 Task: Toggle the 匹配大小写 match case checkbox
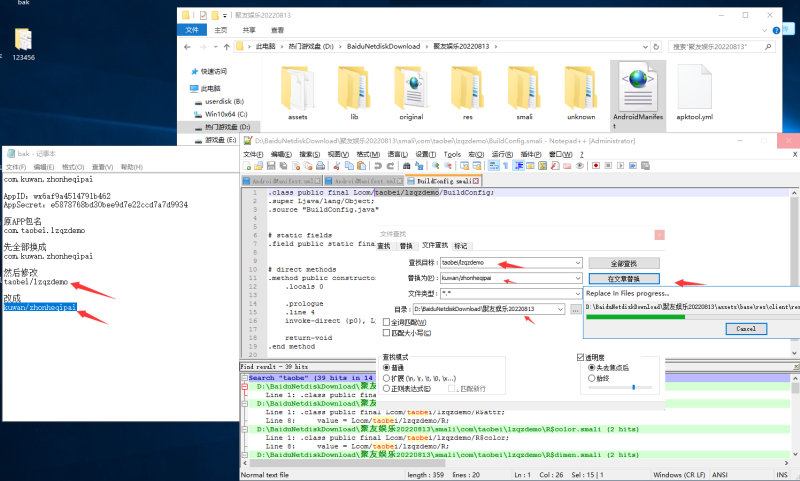coord(387,332)
